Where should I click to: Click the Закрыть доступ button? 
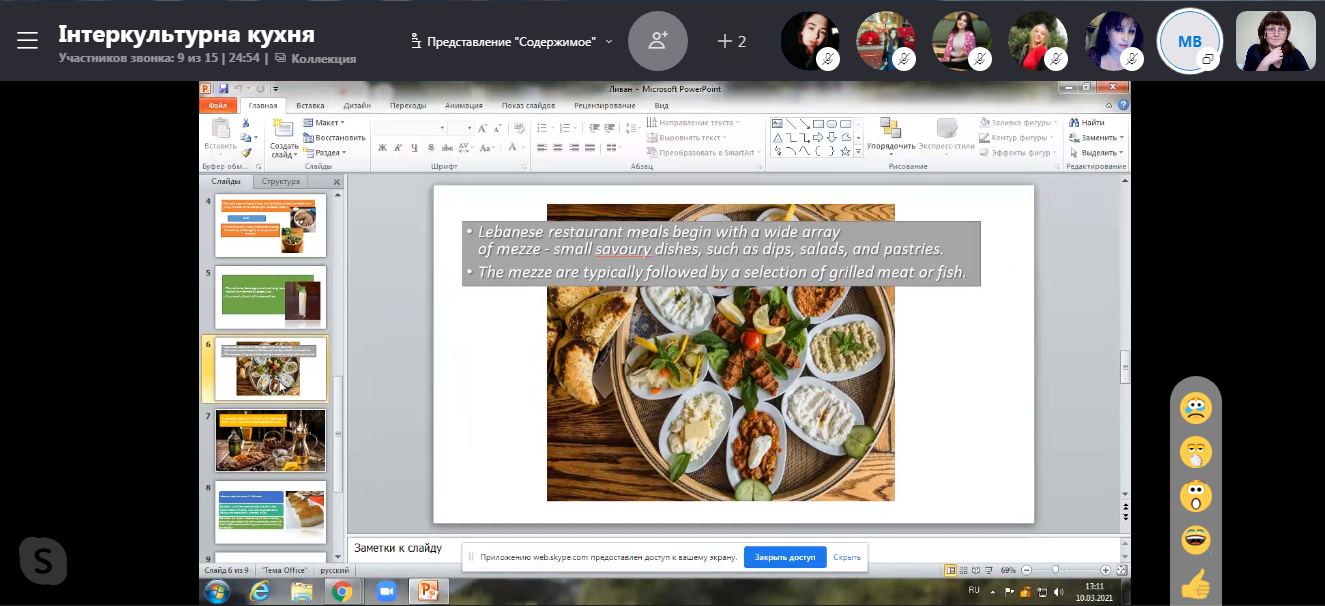point(785,557)
